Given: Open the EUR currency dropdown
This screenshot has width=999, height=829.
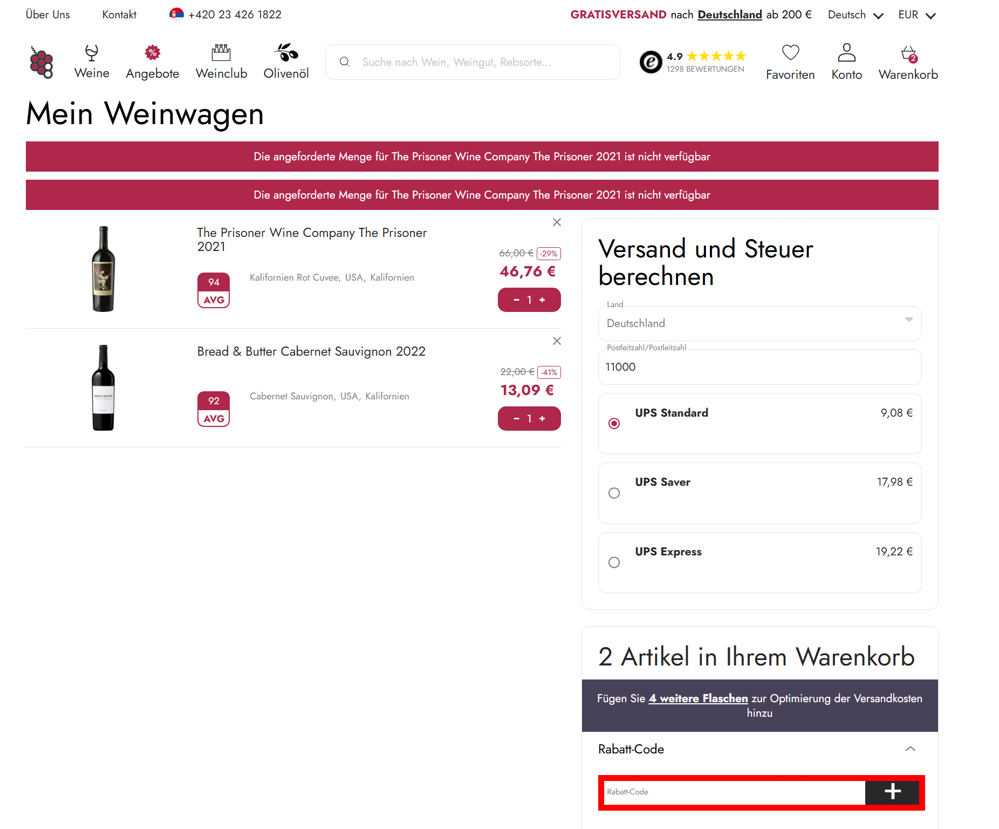Looking at the screenshot, I should point(917,15).
